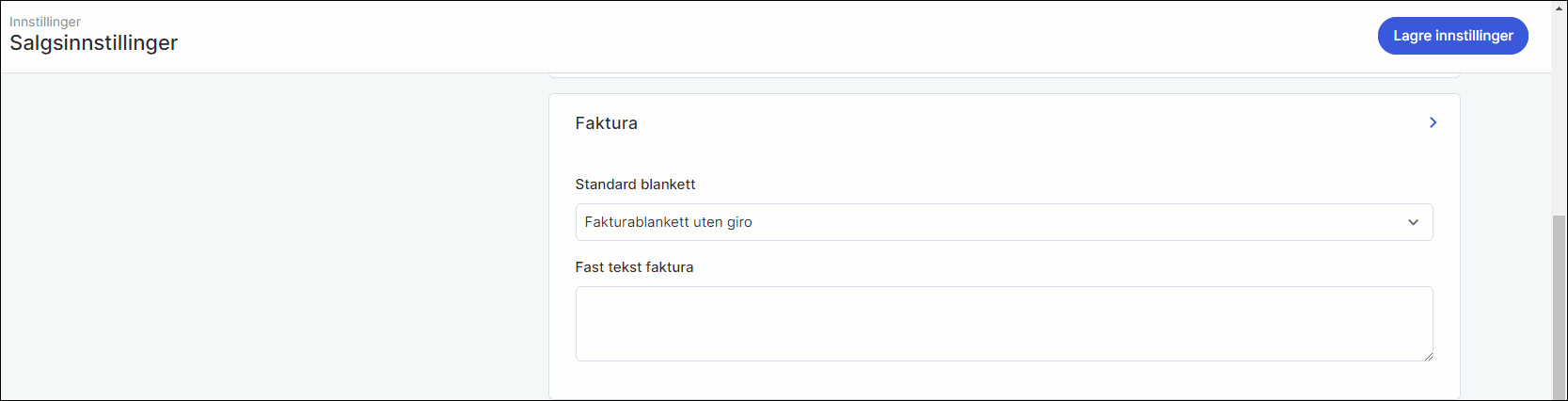Click the header bar beside Salgsinnstillinger title

(x=752, y=38)
